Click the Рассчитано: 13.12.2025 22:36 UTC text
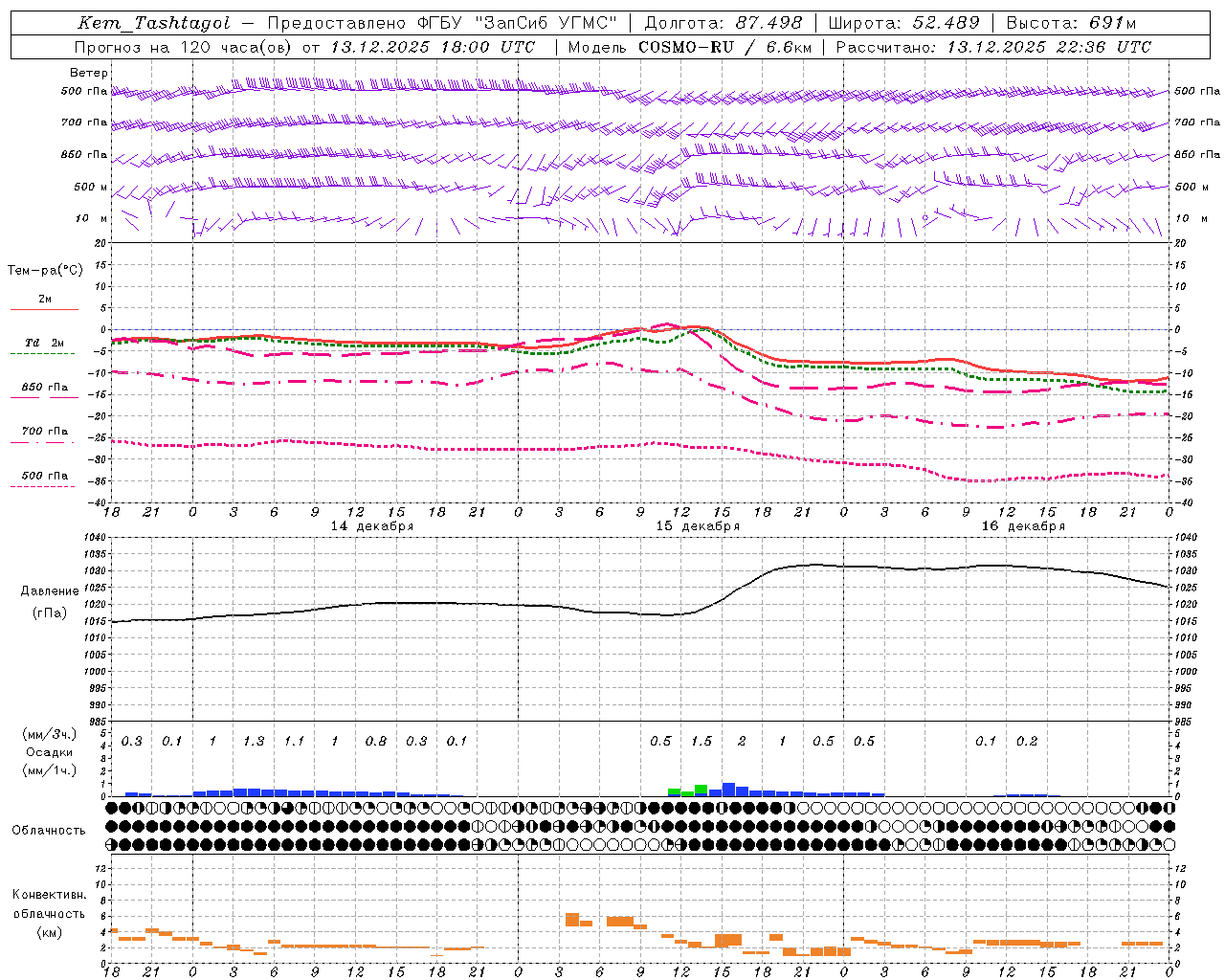The height and width of the screenshot is (980, 1225). pos(993,47)
